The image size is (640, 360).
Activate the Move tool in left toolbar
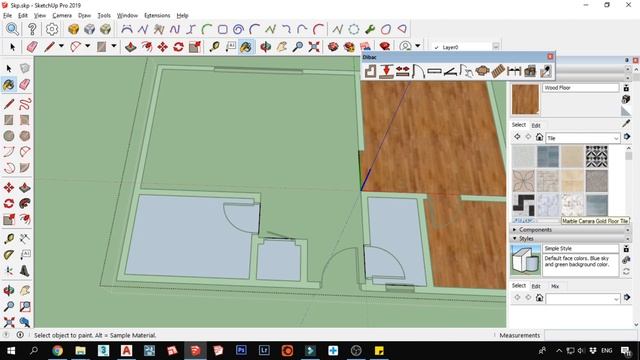(9, 188)
